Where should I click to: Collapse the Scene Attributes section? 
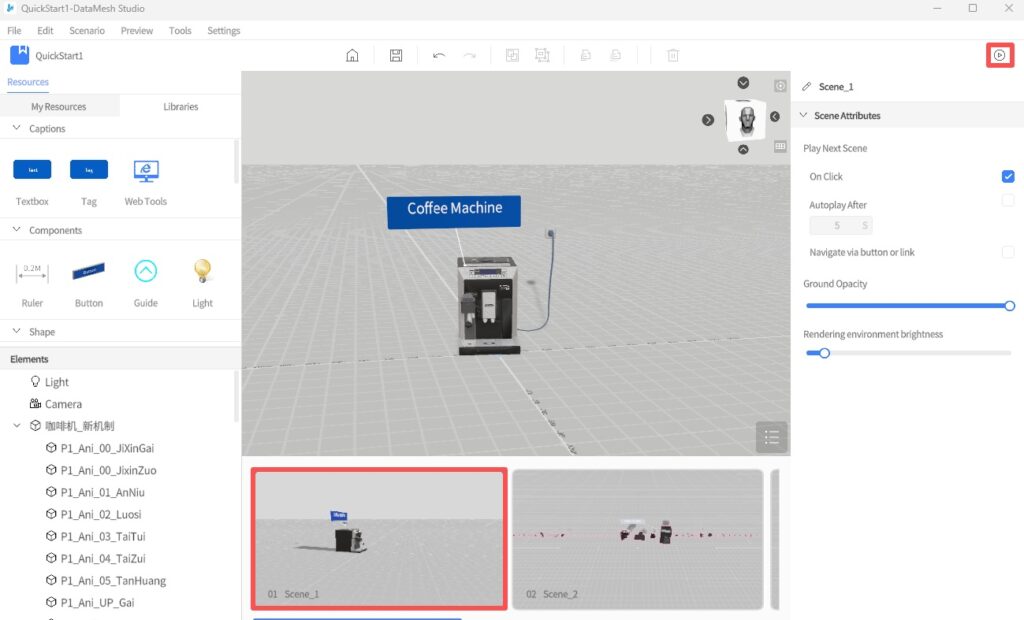(803, 116)
